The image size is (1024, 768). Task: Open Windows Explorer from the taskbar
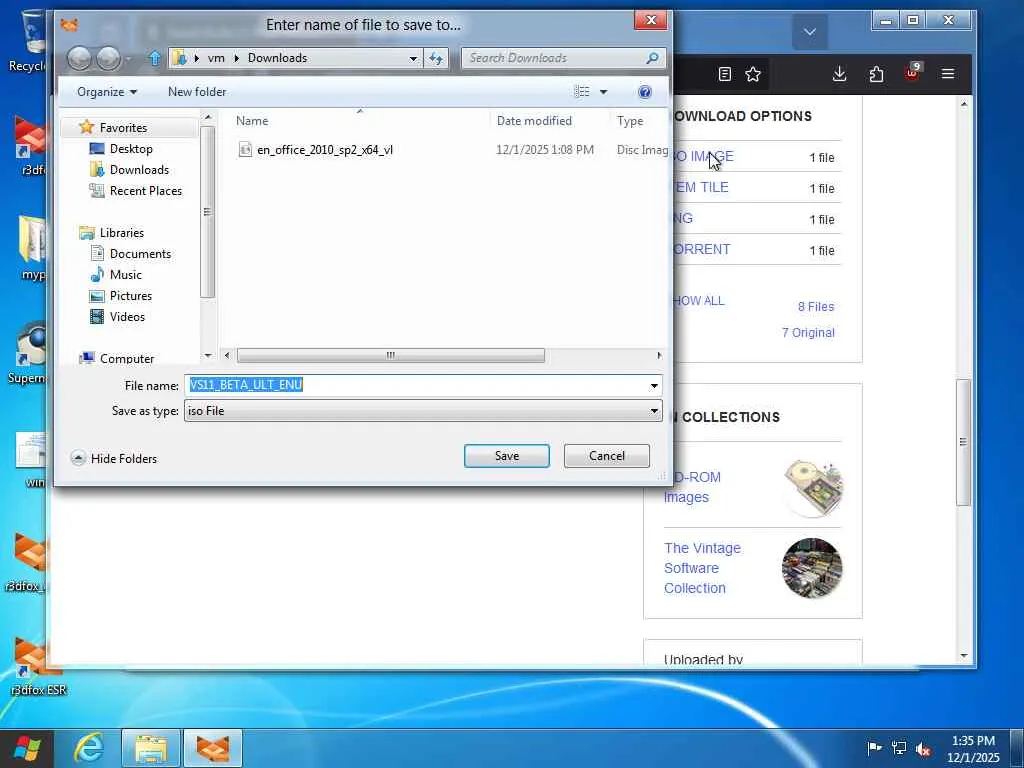click(x=151, y=748)
